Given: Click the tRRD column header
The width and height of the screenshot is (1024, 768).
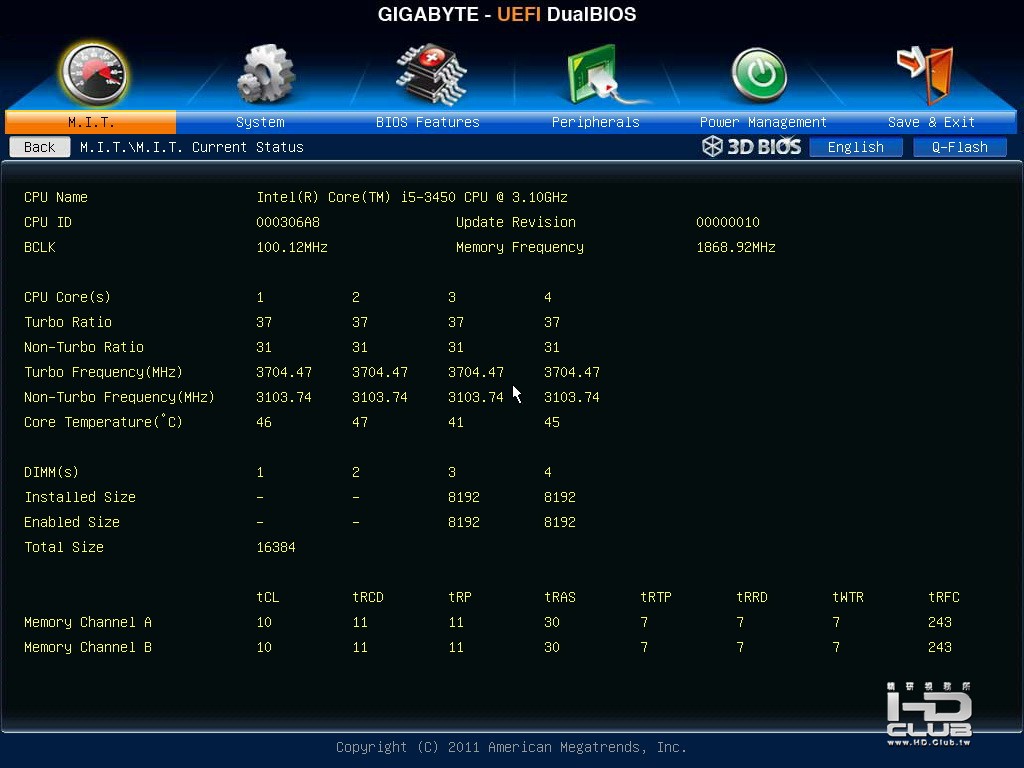Looking at the screenshot, I should (752, 597).
